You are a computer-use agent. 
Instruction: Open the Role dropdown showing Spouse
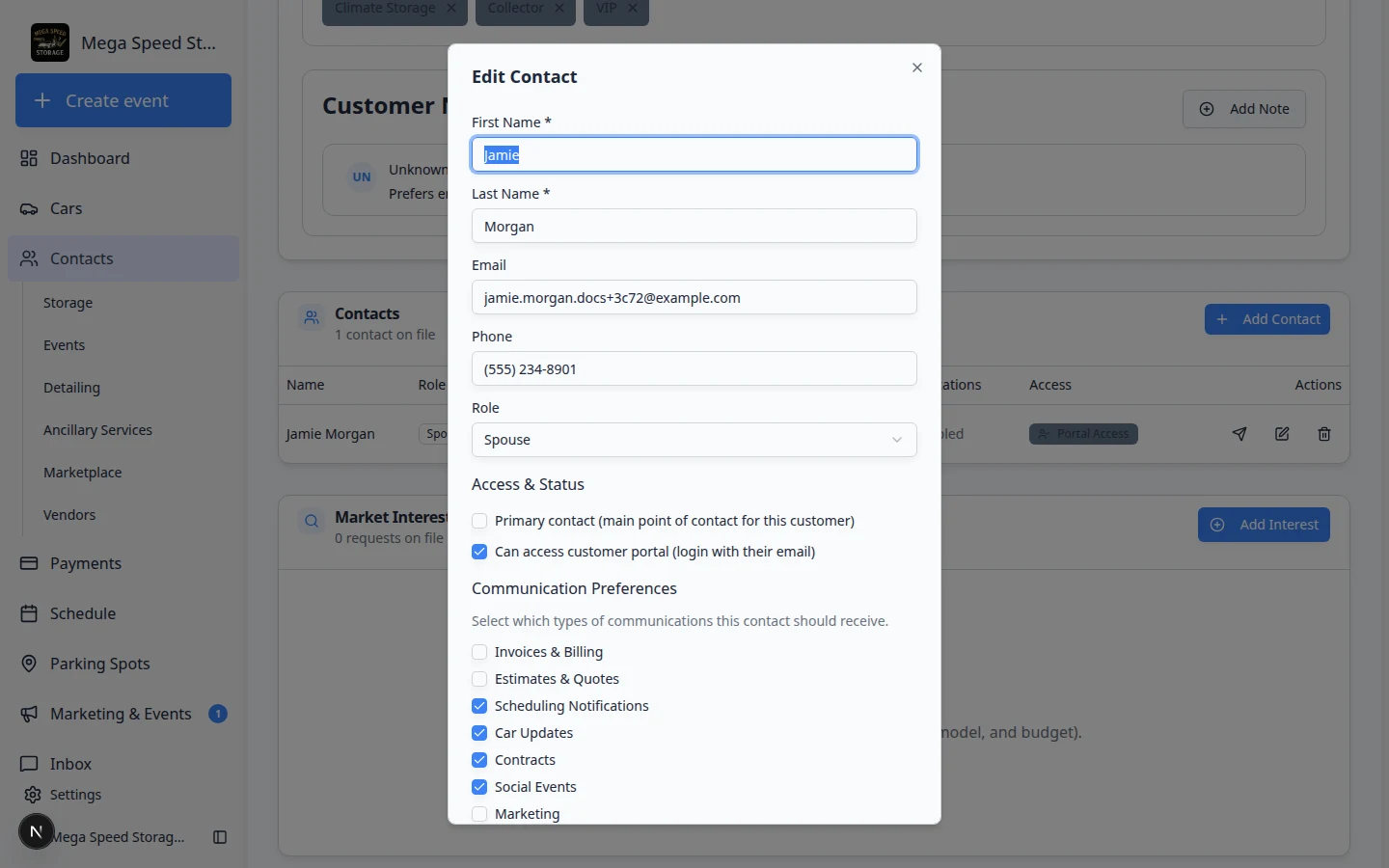(694, 440)
